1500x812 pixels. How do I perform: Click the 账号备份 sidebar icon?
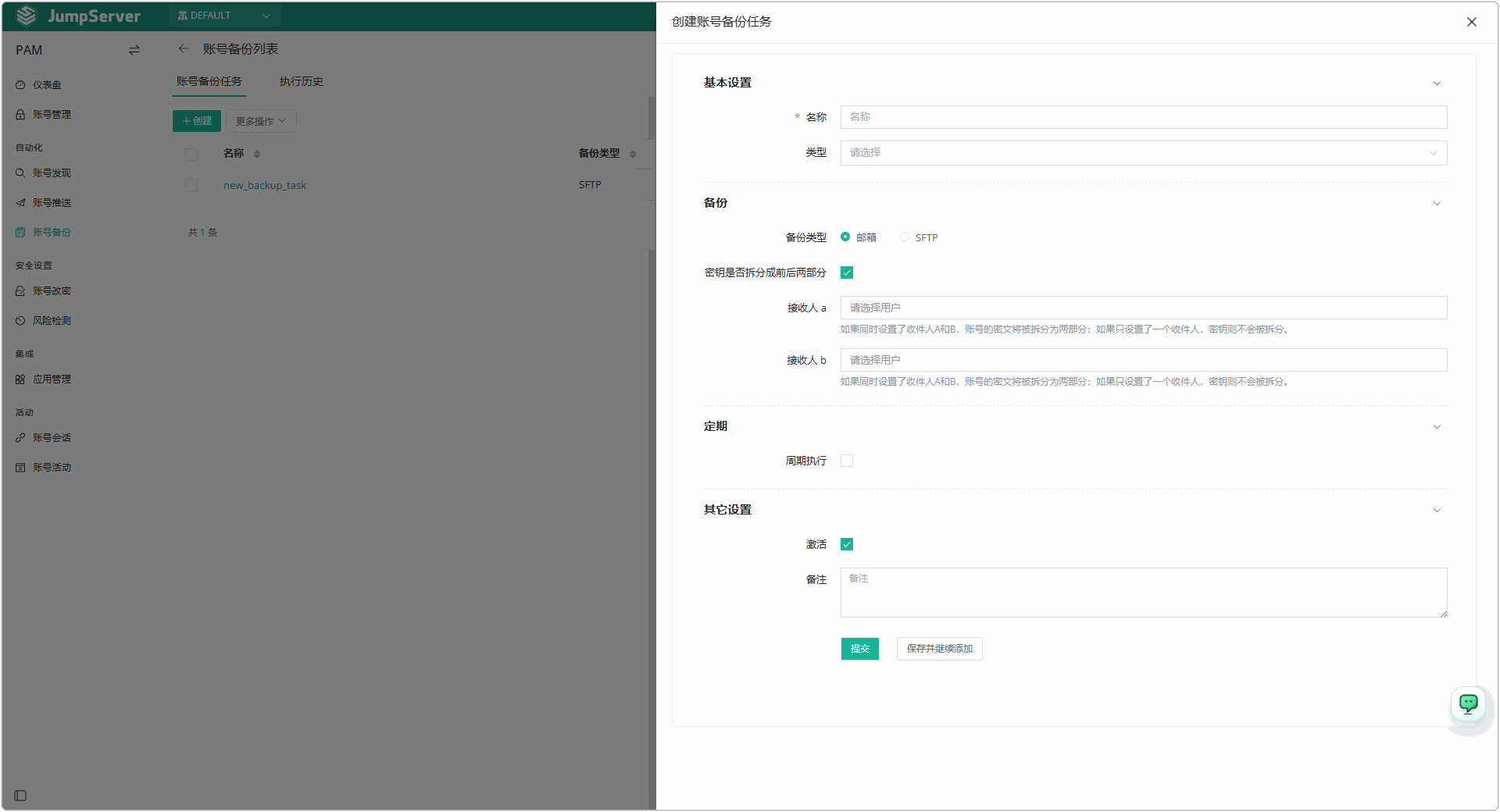tap(20, 233)
